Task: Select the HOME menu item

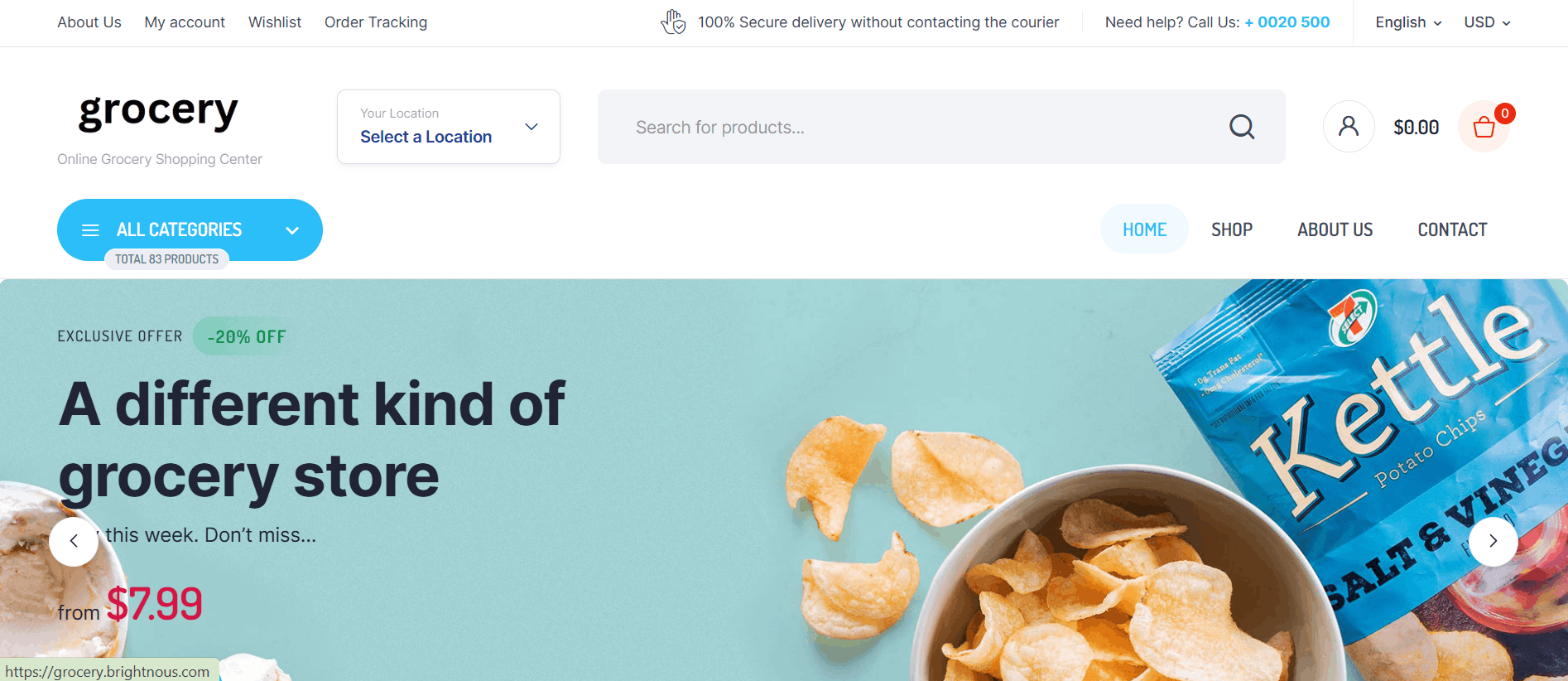Action: (x=1144, y=229)
